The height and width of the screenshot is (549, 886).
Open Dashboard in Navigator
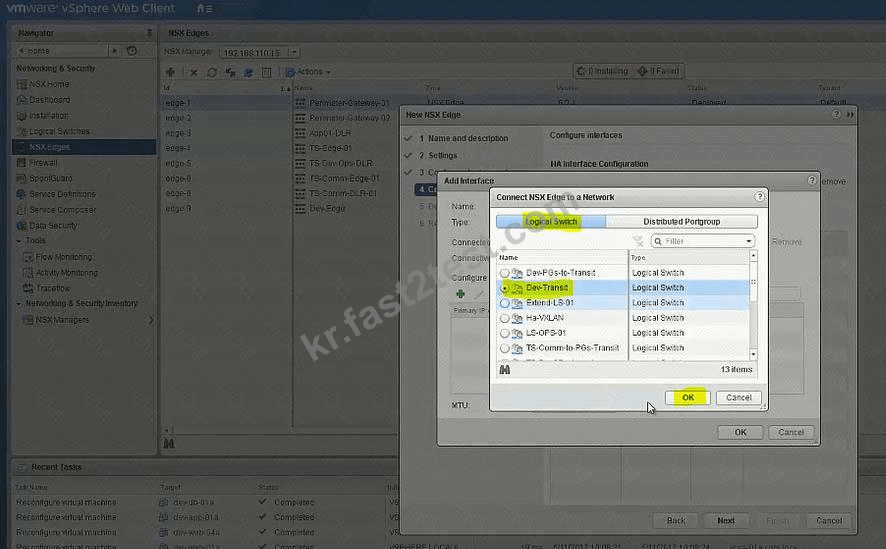(x=50, y=100)
